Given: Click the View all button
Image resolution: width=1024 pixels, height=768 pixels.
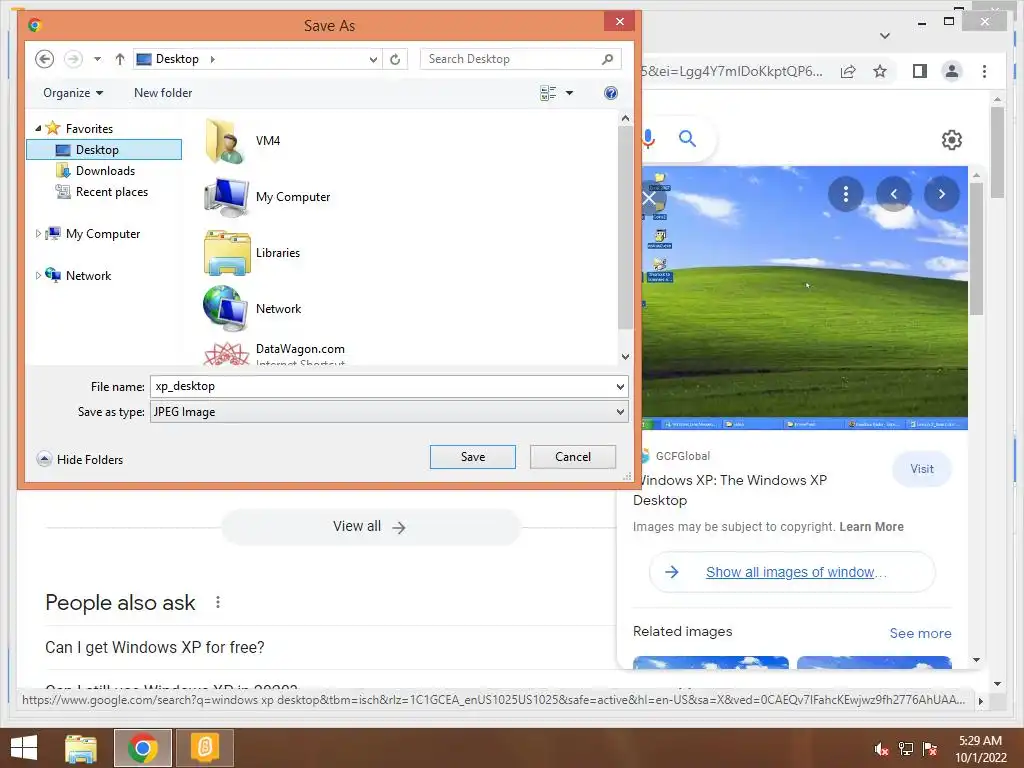Looking at the screenshot, I should coord(370,527).
